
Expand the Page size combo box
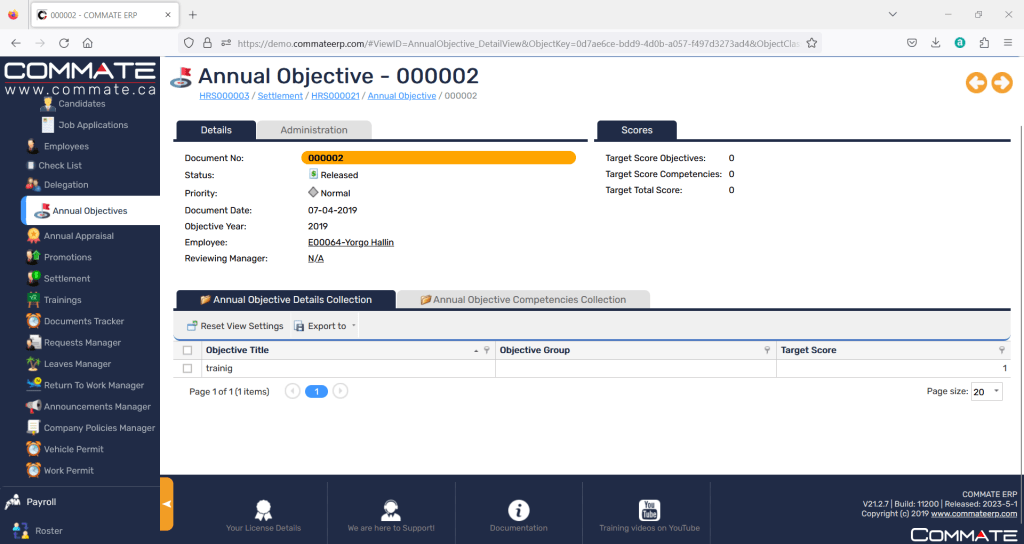pos(996,392)
